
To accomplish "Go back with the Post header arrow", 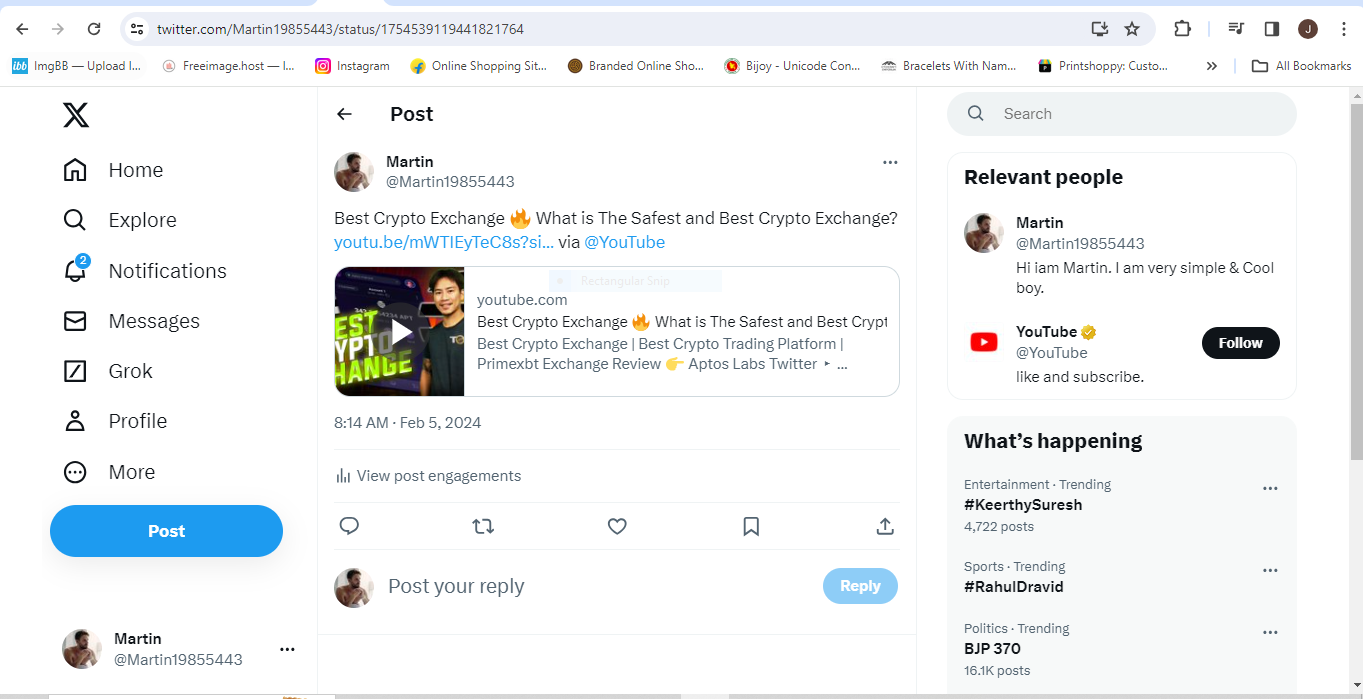I will click(344, 114).
